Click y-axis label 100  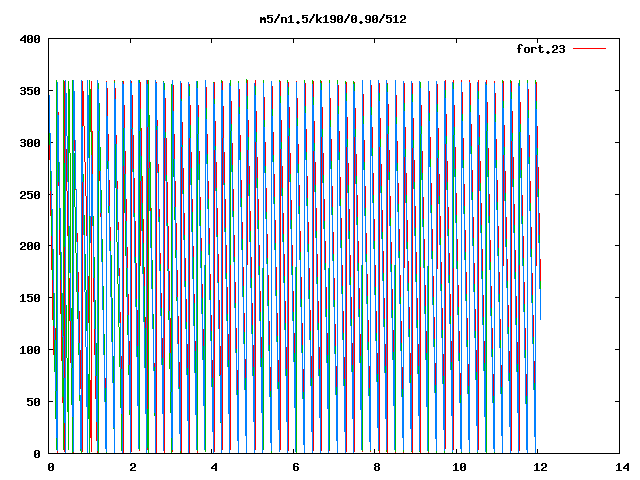click(30, 350)
